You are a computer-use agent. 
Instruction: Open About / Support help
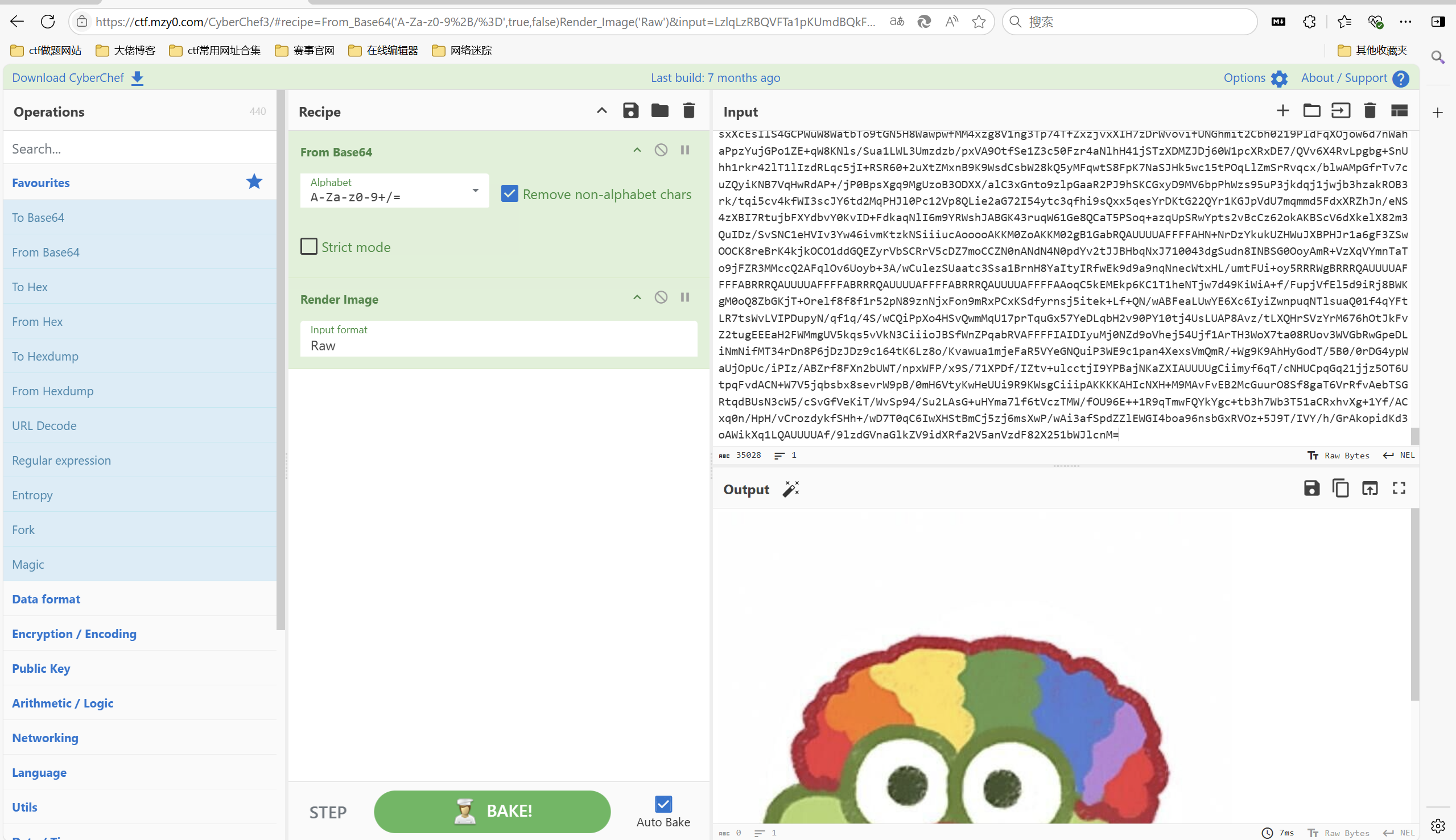tap(1354, 77)
